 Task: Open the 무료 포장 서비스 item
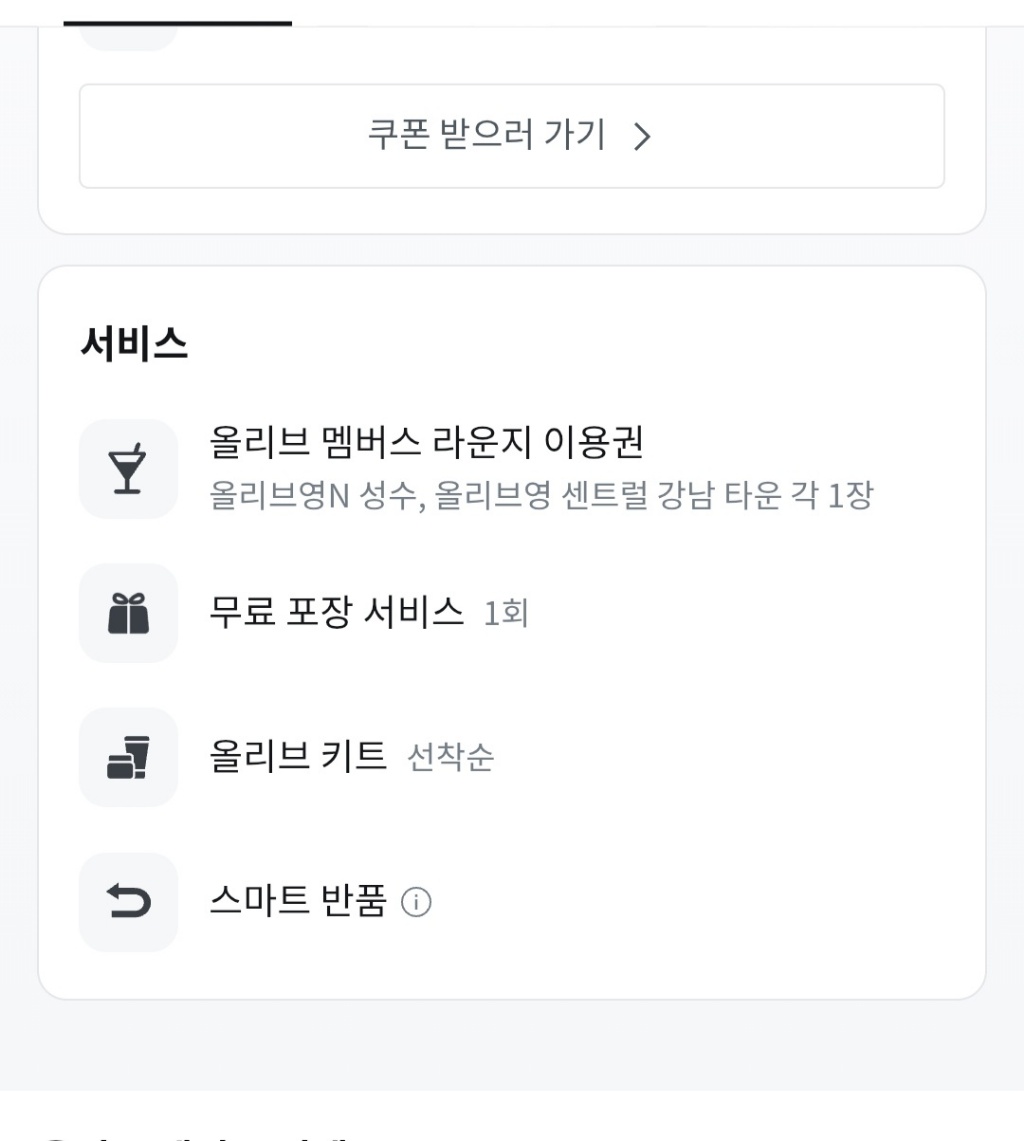[337, 611]
